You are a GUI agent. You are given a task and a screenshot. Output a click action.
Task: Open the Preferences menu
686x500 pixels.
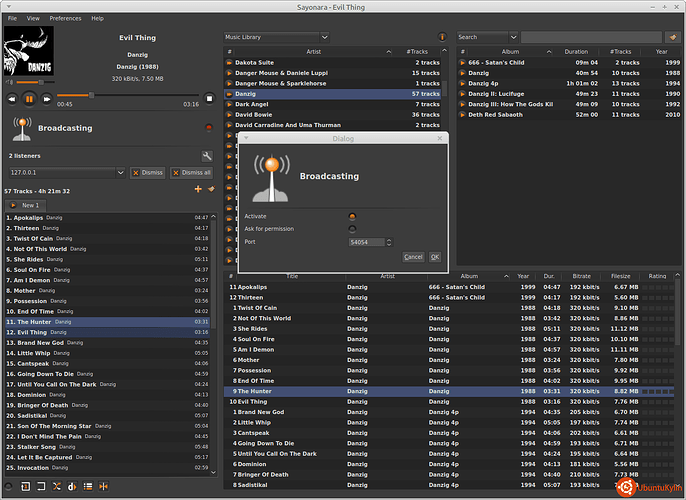coord(65,18)
